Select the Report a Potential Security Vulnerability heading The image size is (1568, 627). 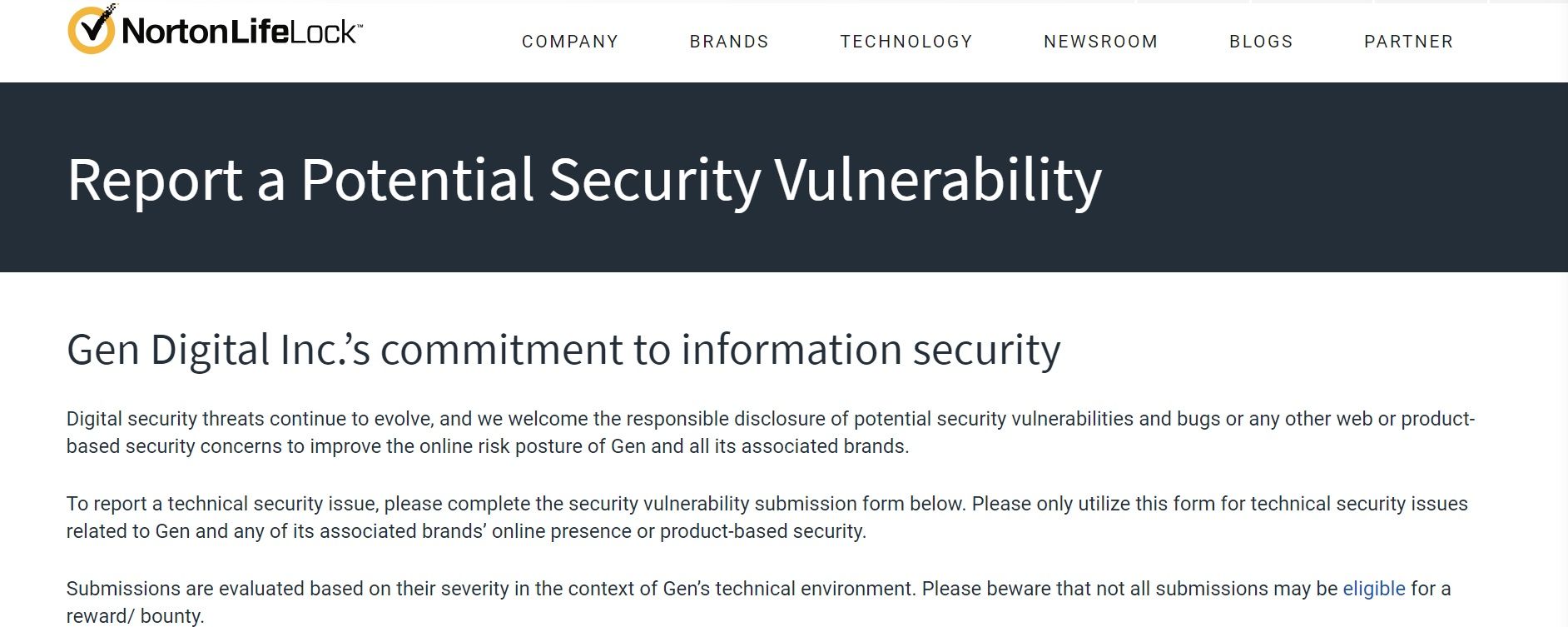click(x=585, y=179)
